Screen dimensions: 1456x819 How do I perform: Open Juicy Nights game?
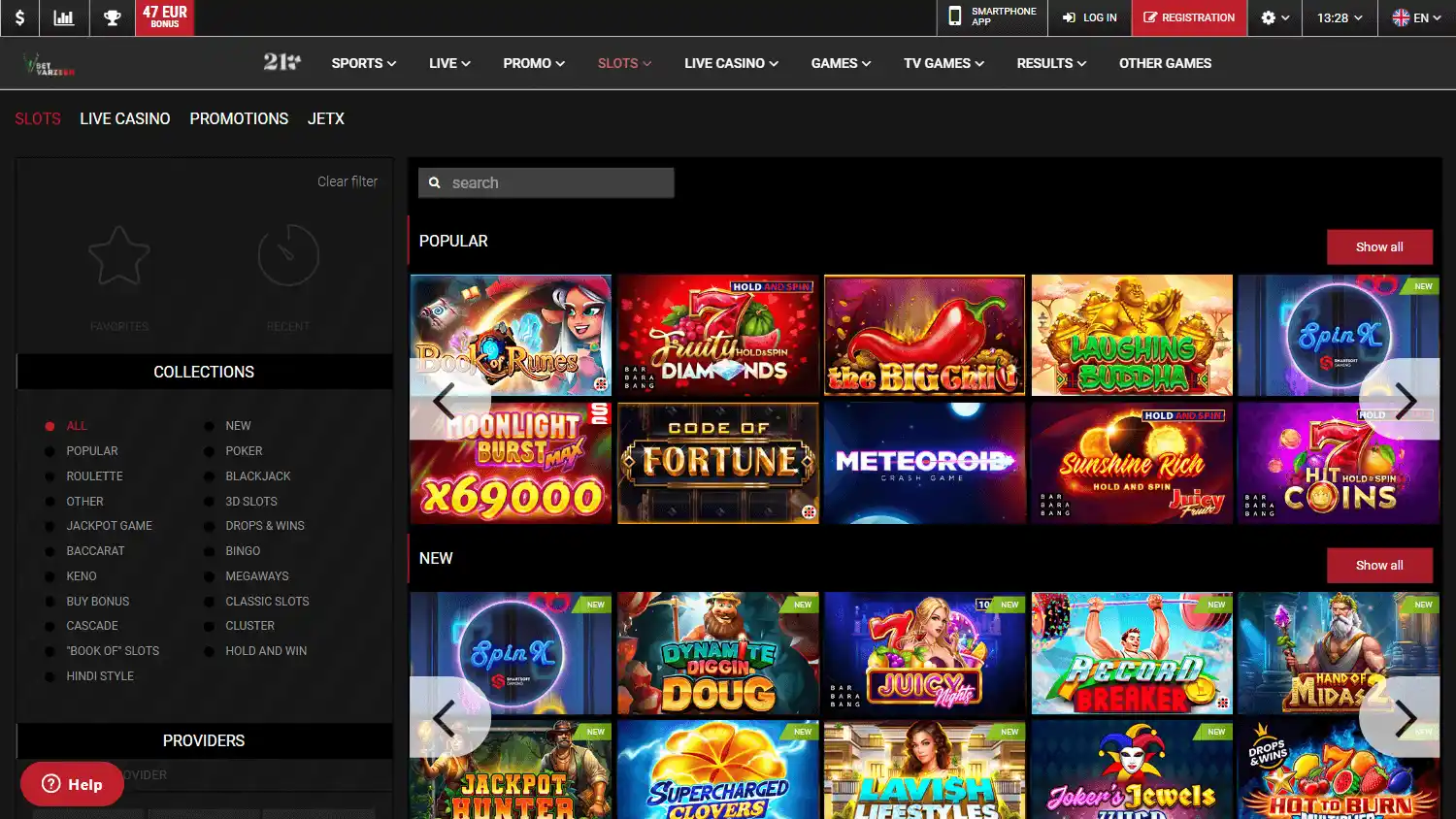[924, 654]
